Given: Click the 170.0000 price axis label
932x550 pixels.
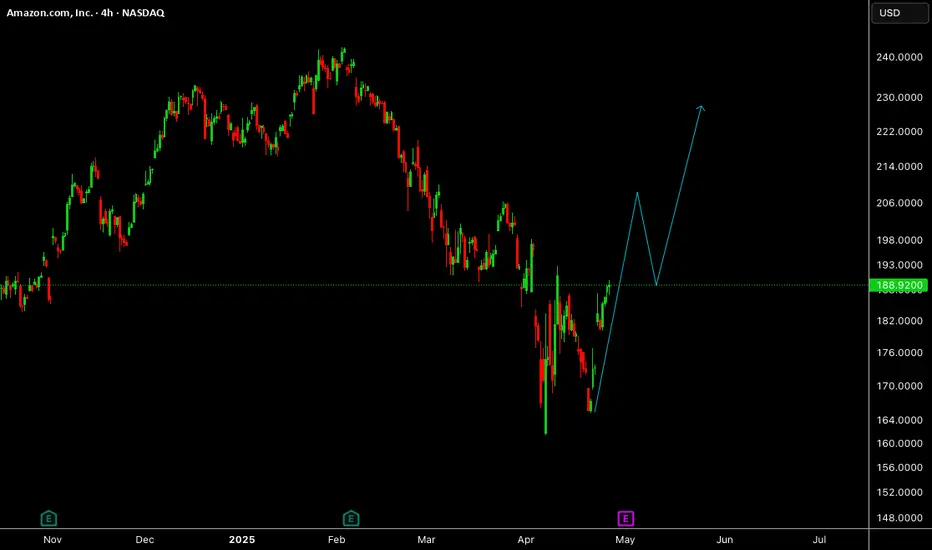Looking at the screenshot, I should (x=899, y=386).
